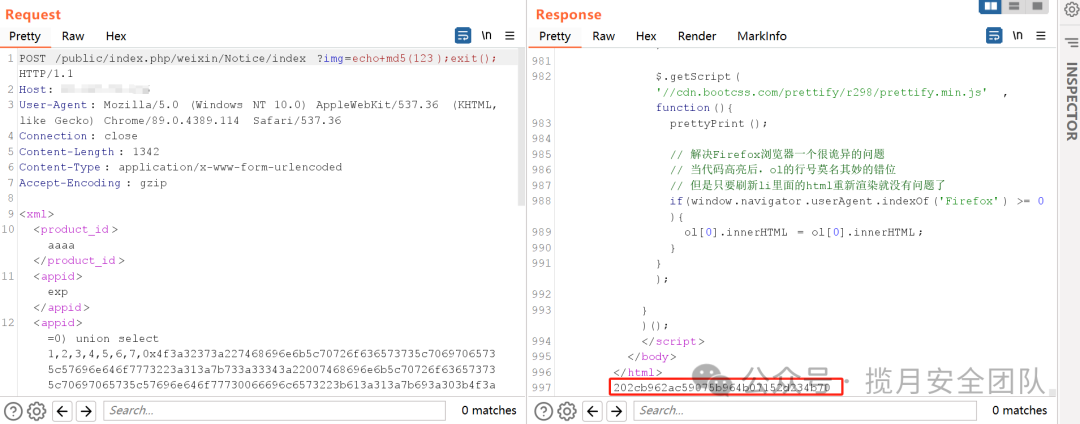The width and height of the screenshot is (1080, 424).
Task: Click the '=0) union select' payload line
Action: coord(103,339)
